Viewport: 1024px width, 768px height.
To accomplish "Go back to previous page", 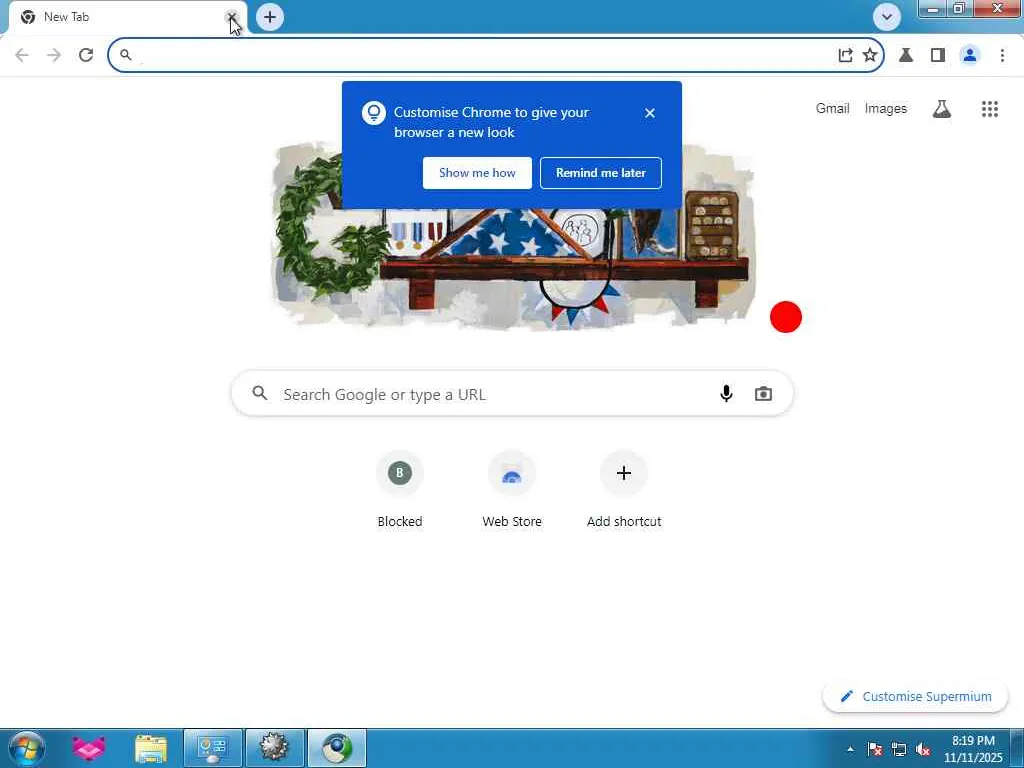I will [x=22, y=55].
